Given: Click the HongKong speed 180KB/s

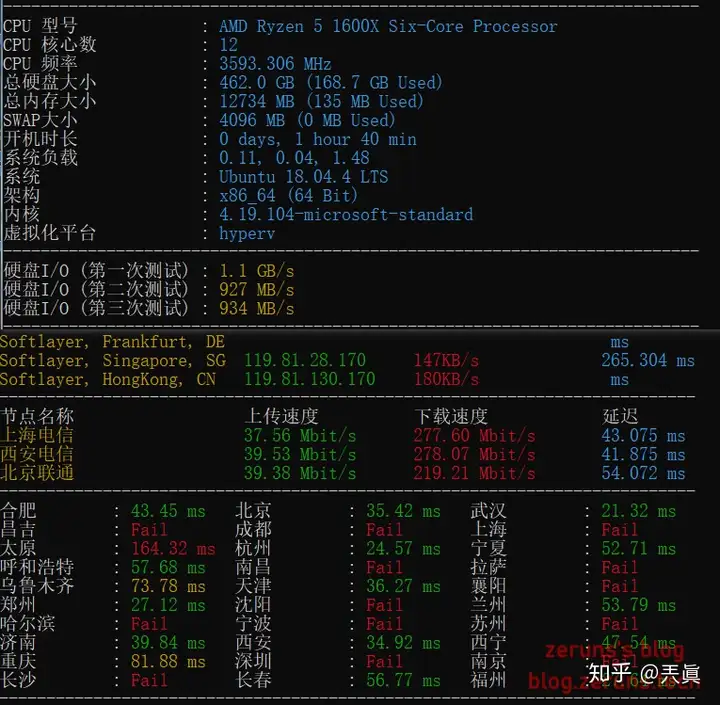Looking at the screenshot, I should click(446, 379).
